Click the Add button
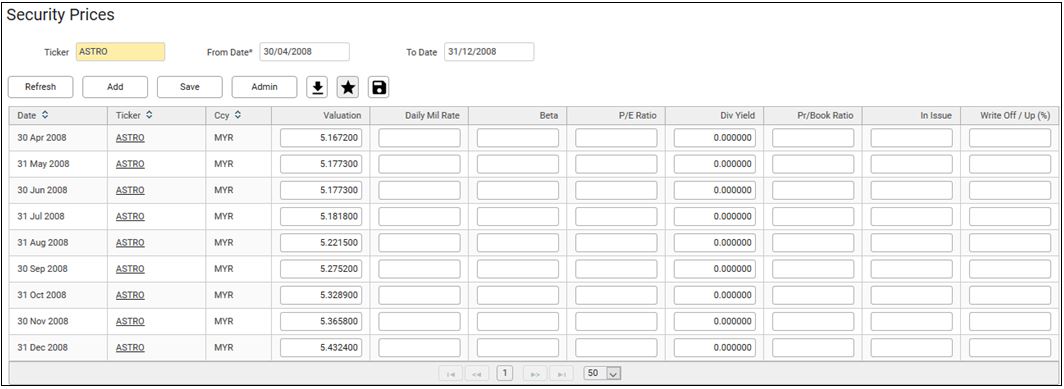 pyautogui.click(x=115, y=87)
